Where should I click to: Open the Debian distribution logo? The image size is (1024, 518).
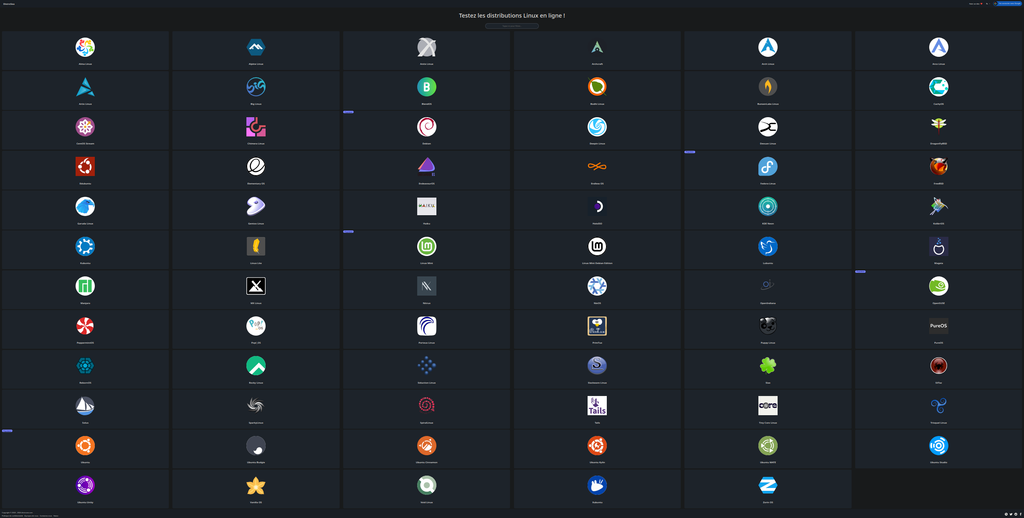427,127
